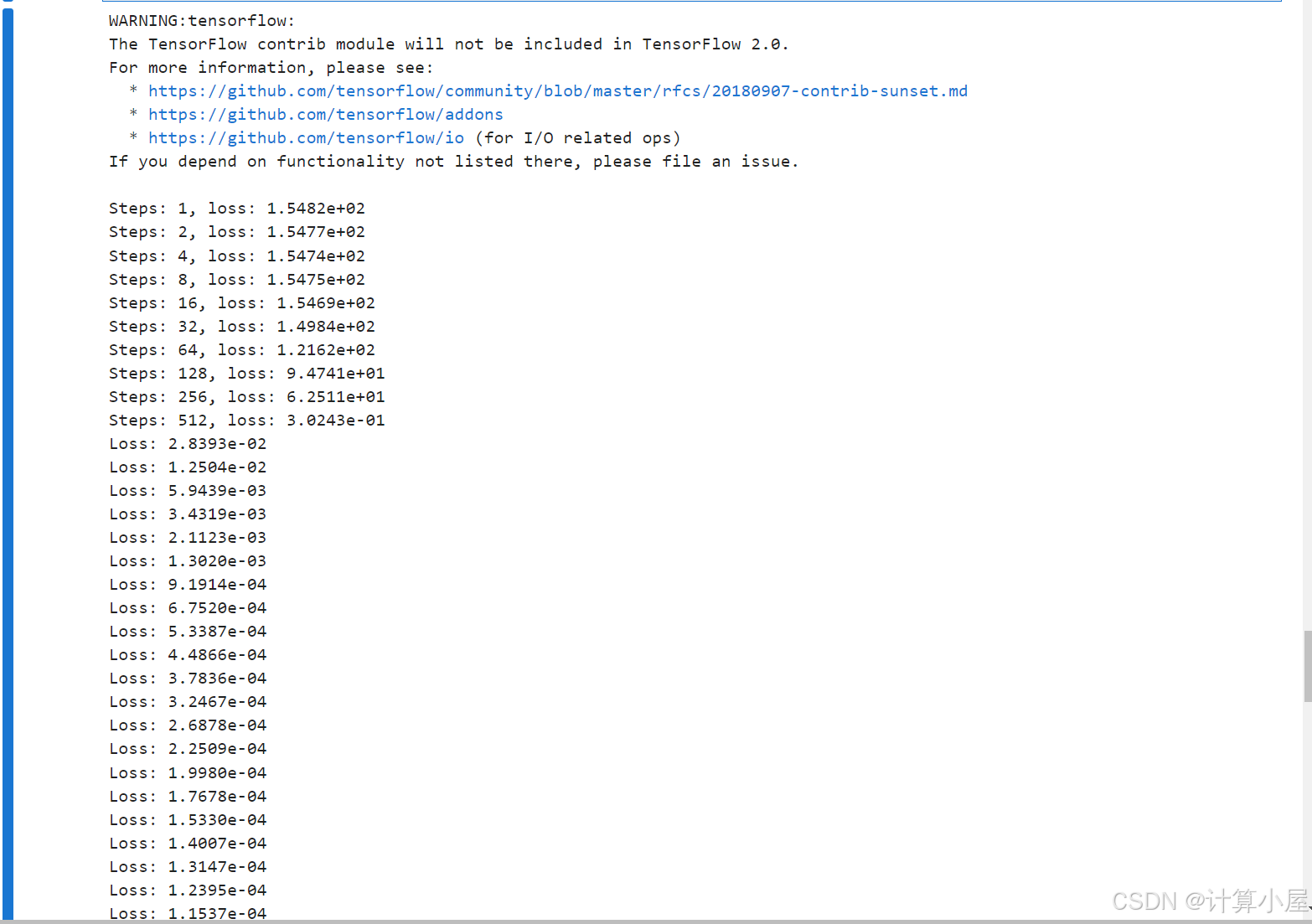The image size is (1312, 924).
Task: Select the line 'Steps: 4, loss: 1.5474e+02'
Action: pyautogui.click(x=237, y=256)
